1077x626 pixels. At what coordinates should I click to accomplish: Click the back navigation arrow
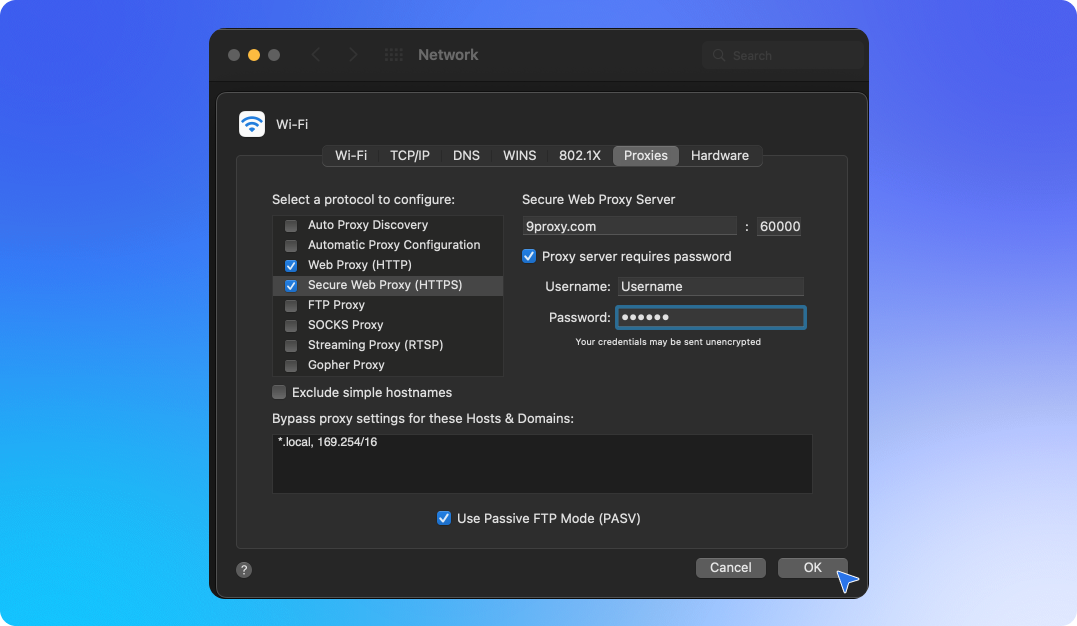point(317,55)
